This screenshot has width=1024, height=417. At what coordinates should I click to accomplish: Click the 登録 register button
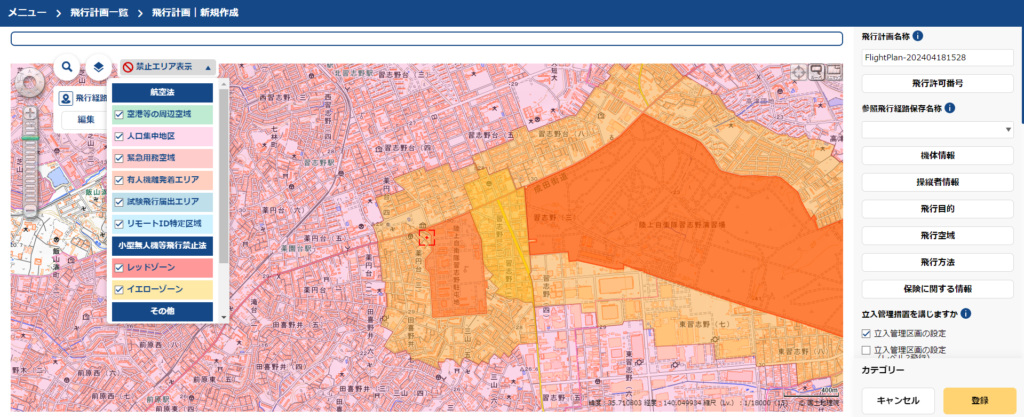[x=979, y=400]
